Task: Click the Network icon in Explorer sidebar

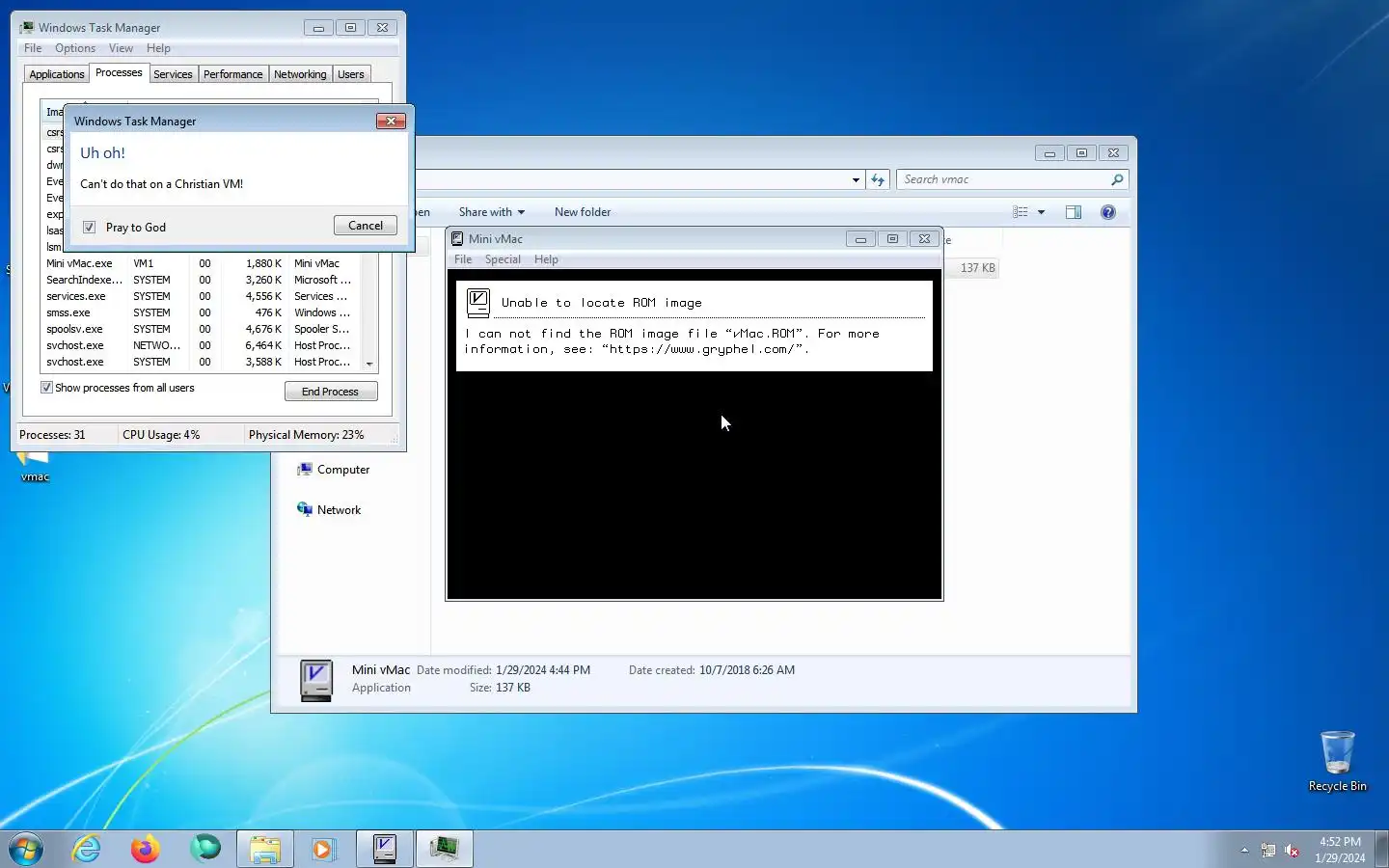Action: (x=305, y=510)
